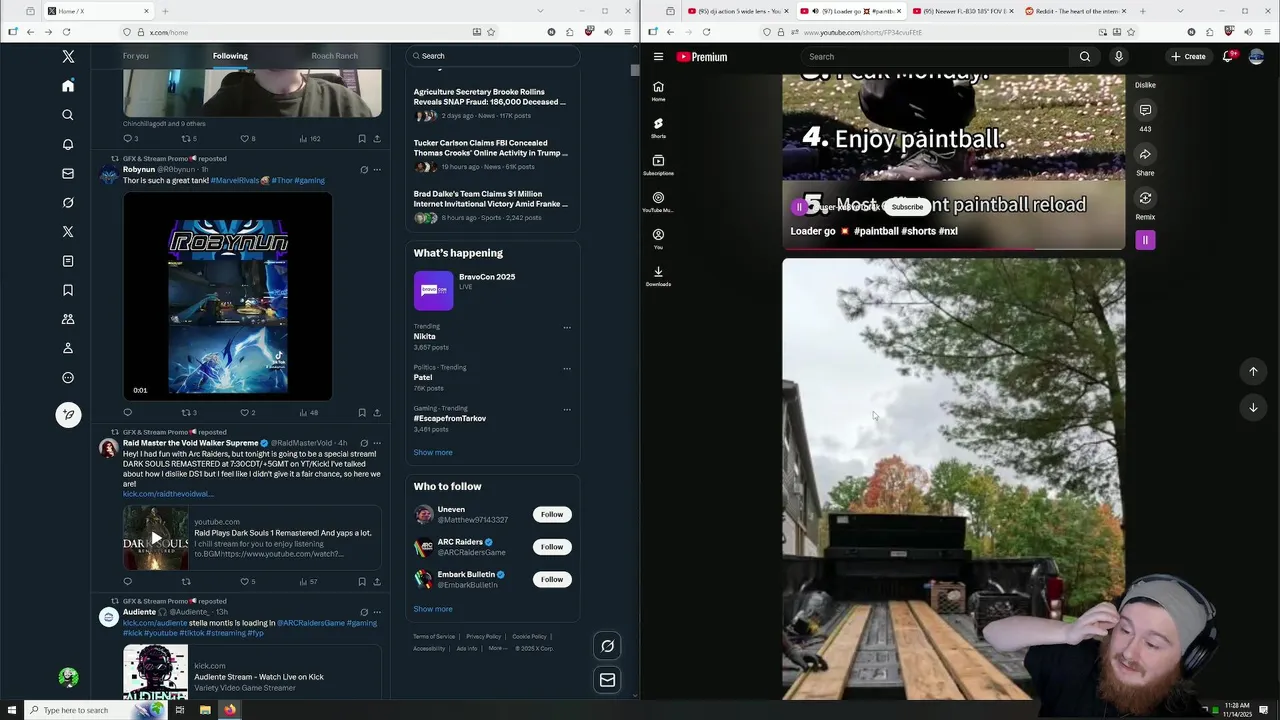Switch to the Neewer FL-B30 browser tab
The width and height of the screenshot is (1280, 720).
pos(963,11)
